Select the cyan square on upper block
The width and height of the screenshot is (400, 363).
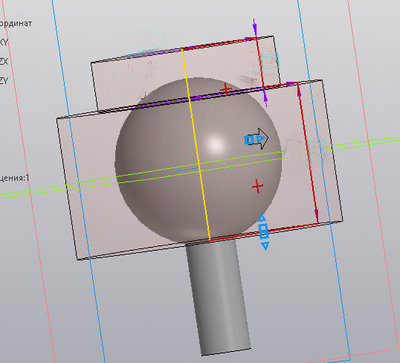(270, 61)
